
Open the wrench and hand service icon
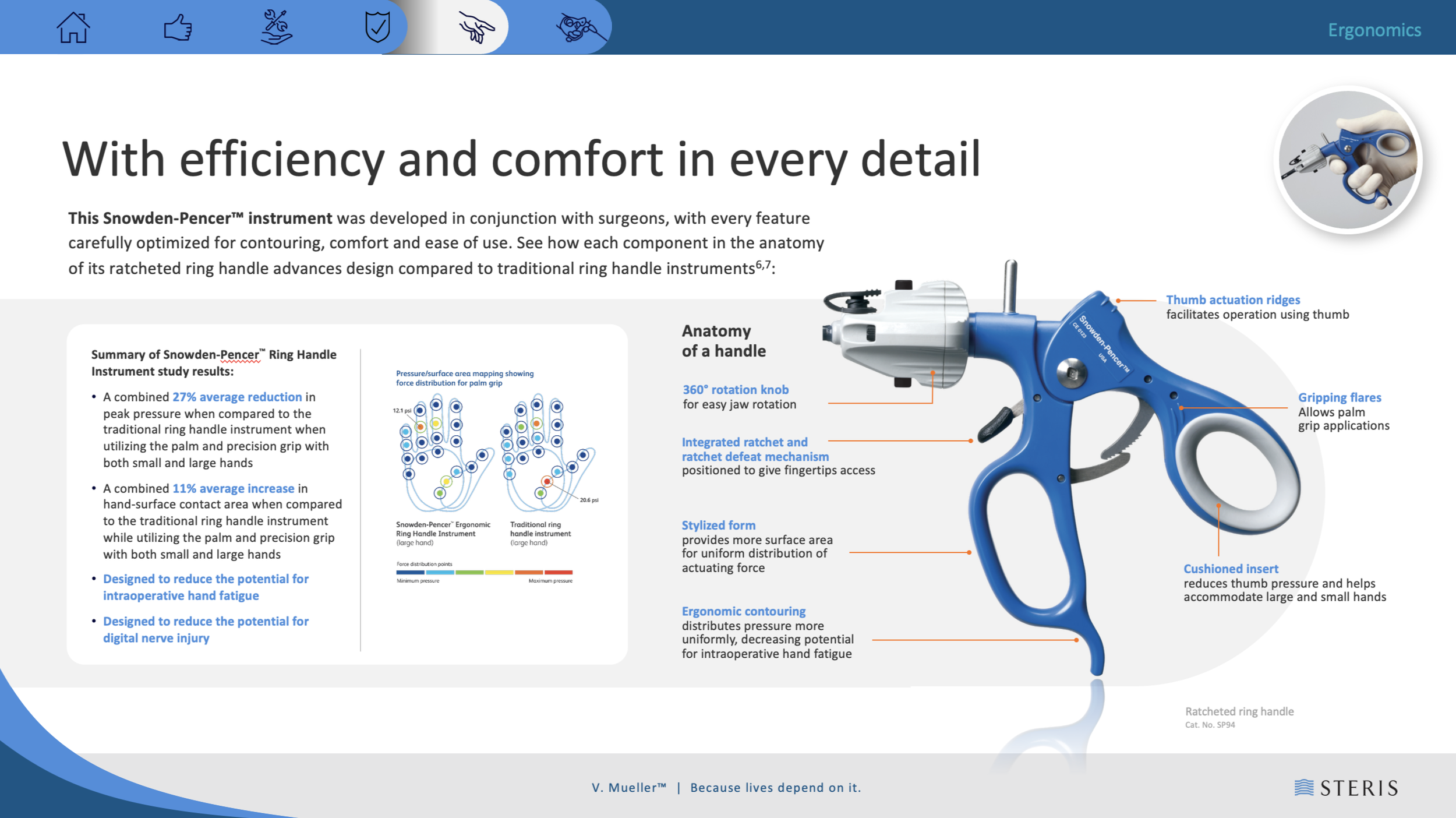tap(276, 27)
